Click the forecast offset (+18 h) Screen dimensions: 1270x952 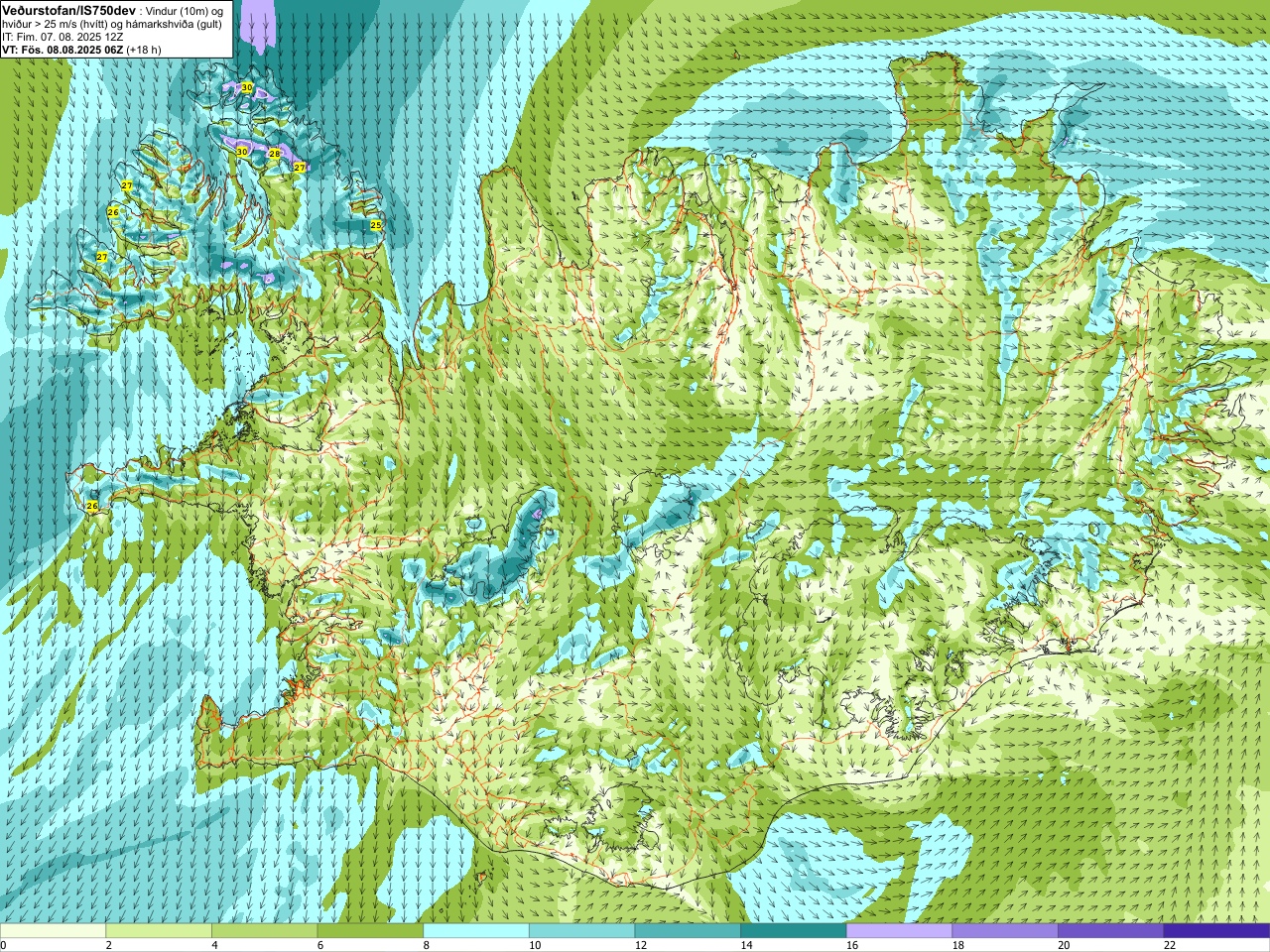[x=145, y=50]
